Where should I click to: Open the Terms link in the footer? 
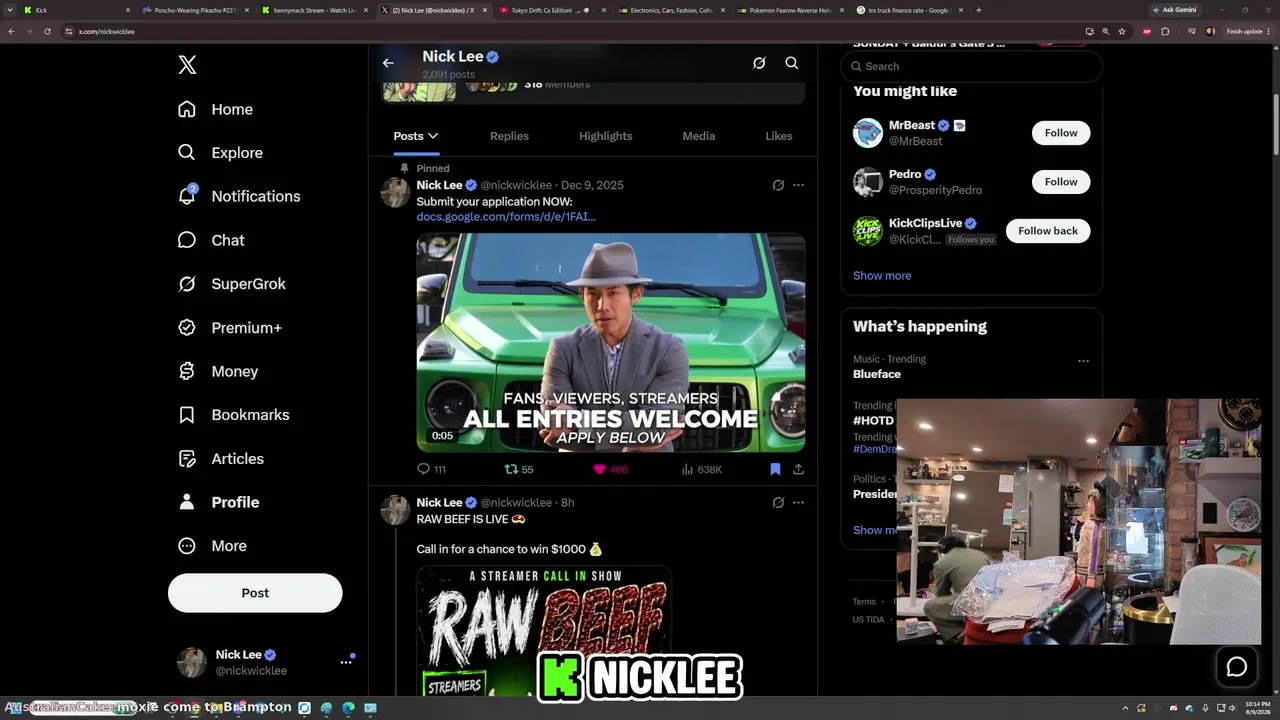pyautogui.click(x=864, y=602)
